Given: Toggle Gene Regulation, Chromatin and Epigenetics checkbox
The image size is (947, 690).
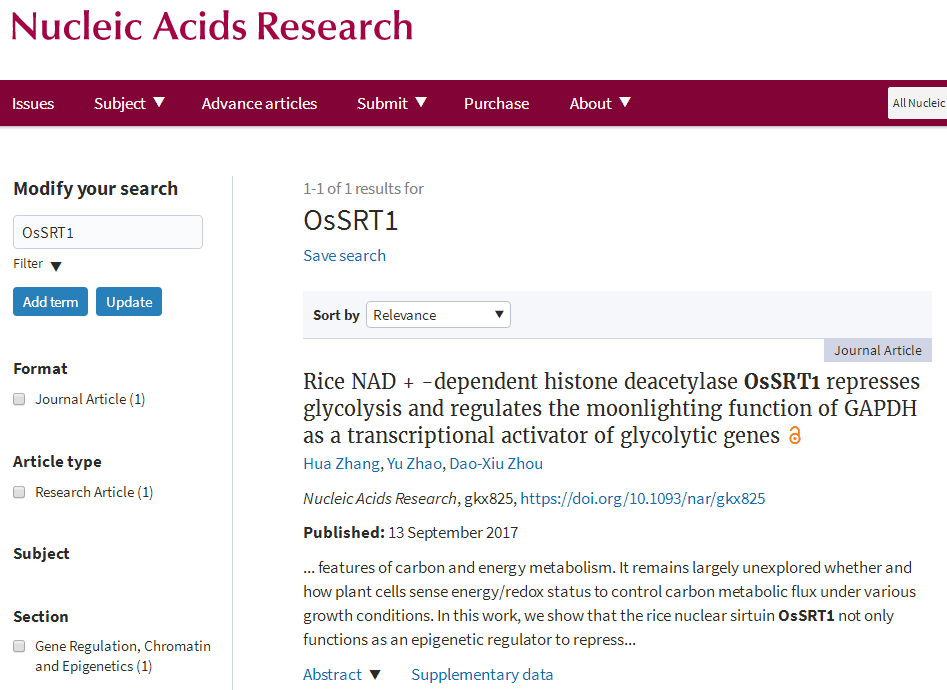Looking at the screenshot, I should (19, 646).
